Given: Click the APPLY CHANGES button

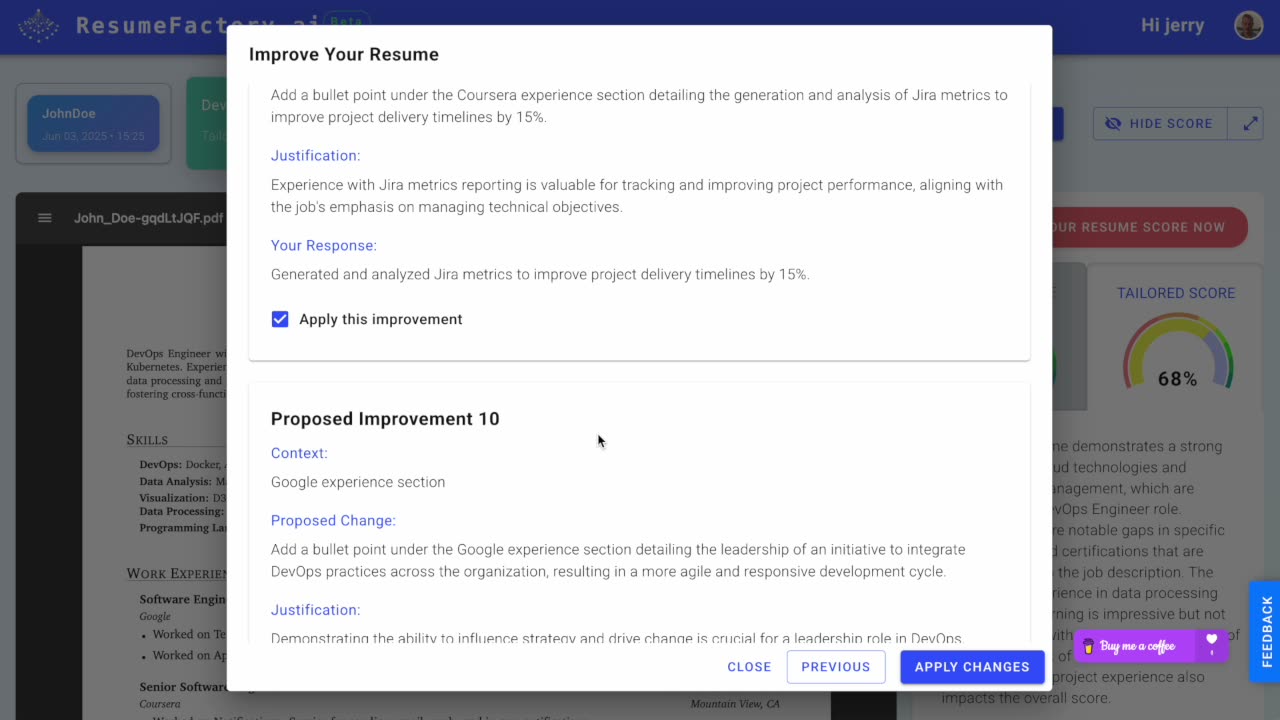Looking at the screenshot, I should coord(972,667).
